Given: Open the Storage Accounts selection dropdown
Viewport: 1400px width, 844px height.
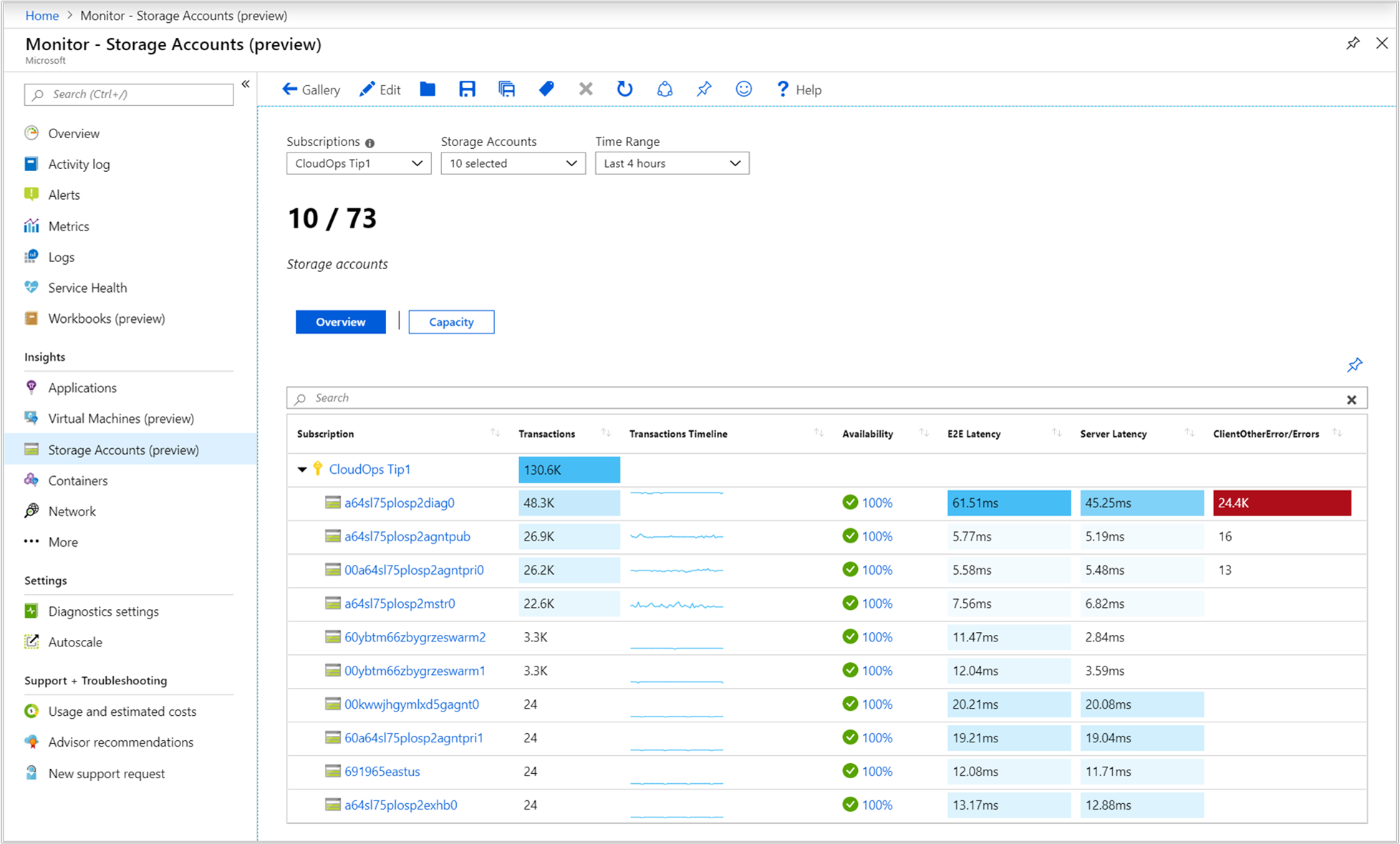Looking at the screenshot, I should coord(511,164).
